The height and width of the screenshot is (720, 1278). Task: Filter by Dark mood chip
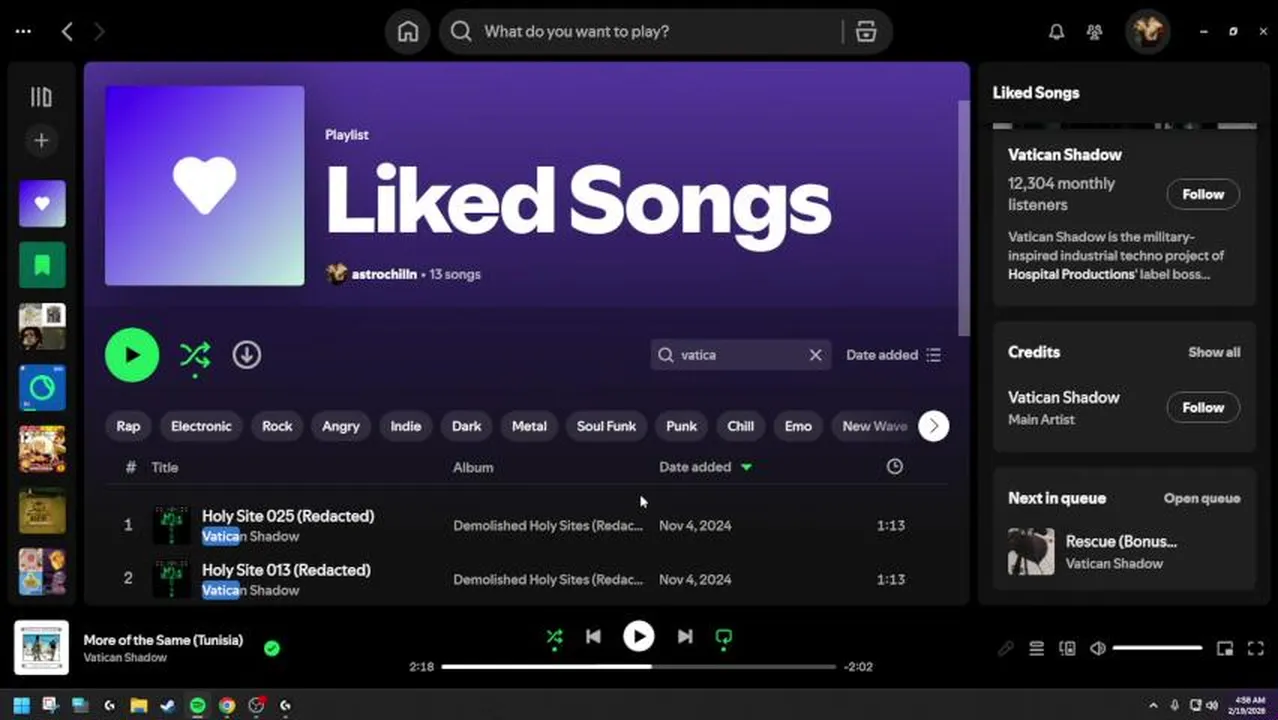point(467,426)
